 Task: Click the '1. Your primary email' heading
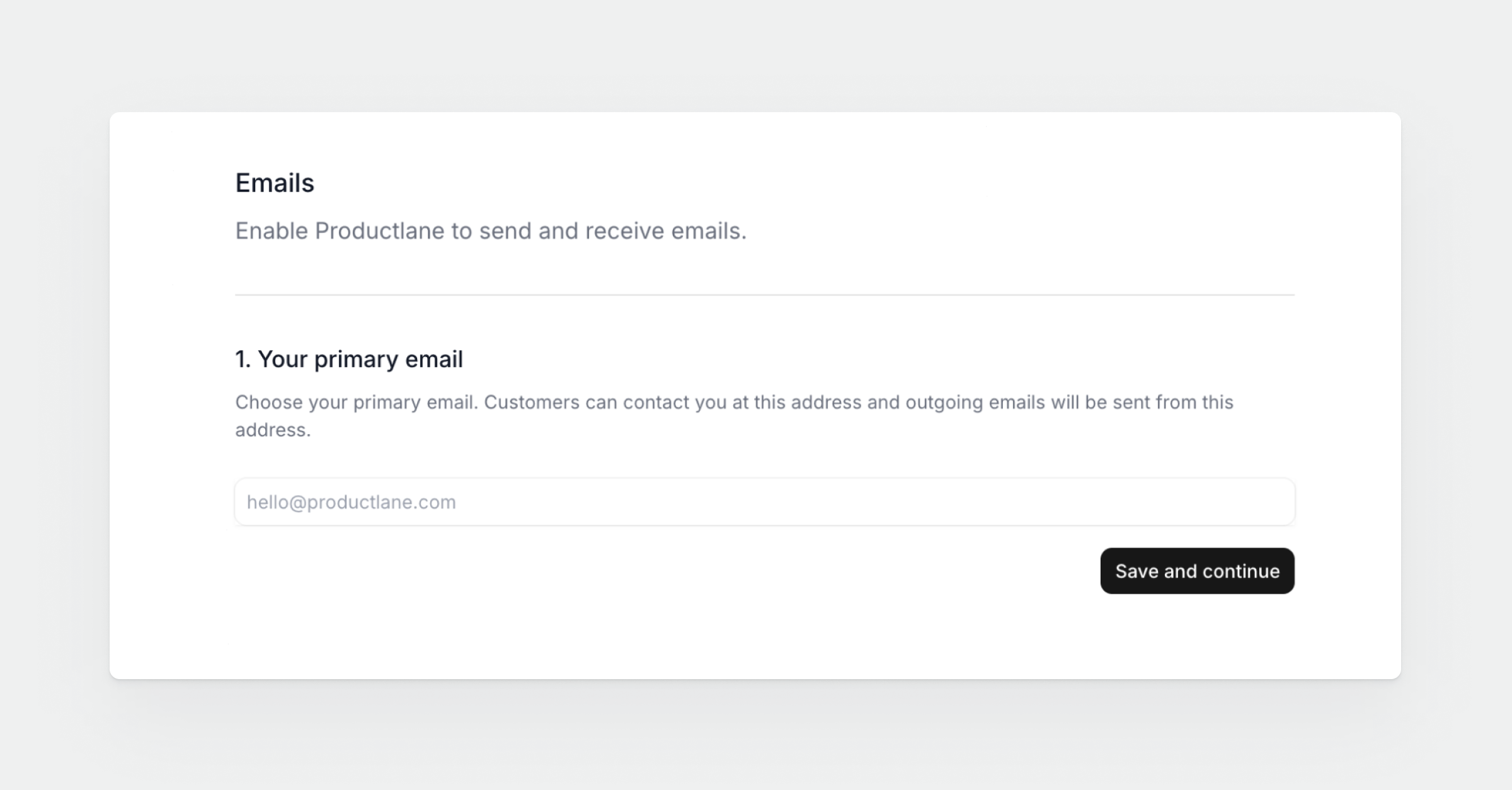tap(349, 359)
